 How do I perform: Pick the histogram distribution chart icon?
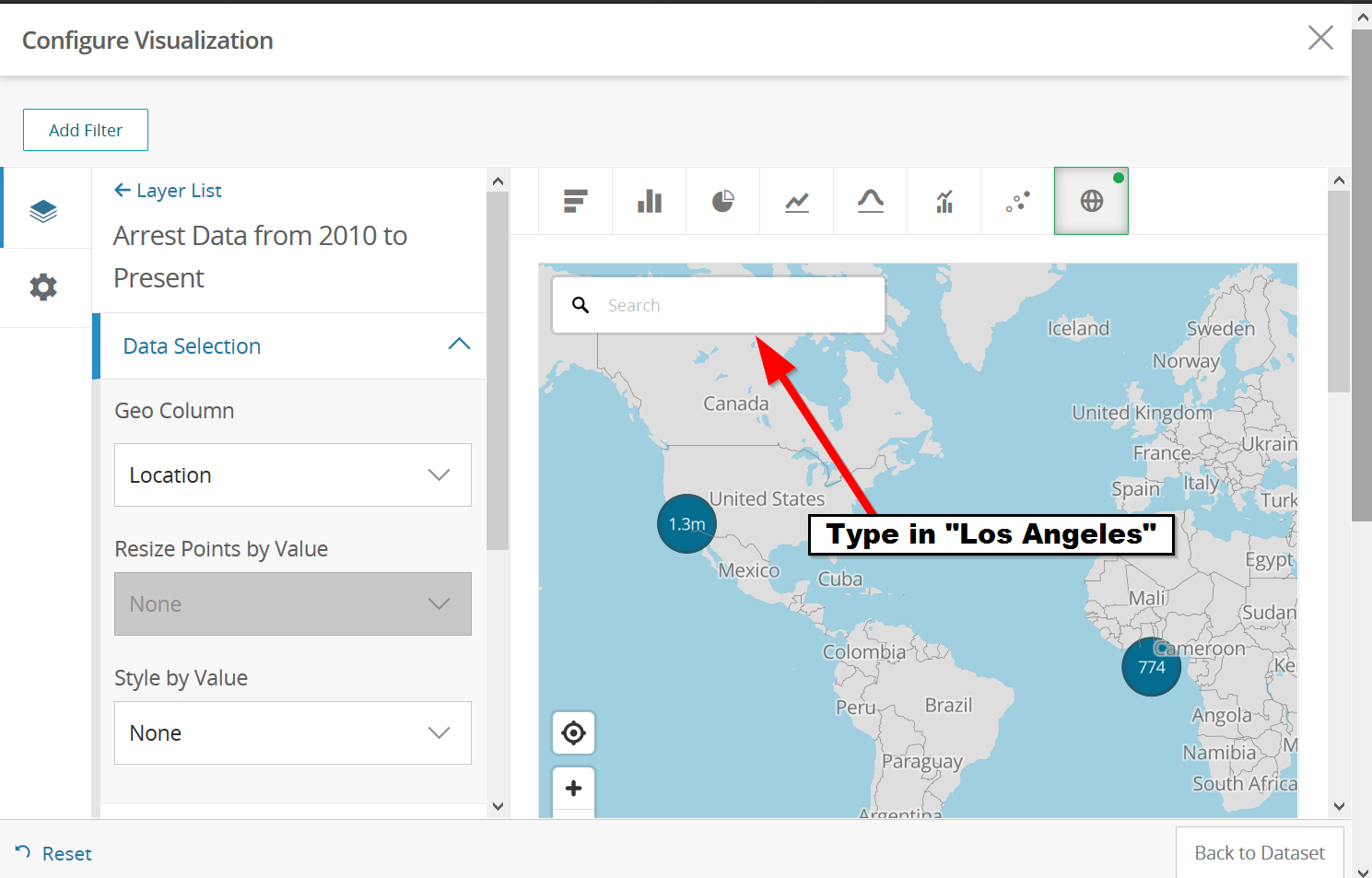point(870,201)
